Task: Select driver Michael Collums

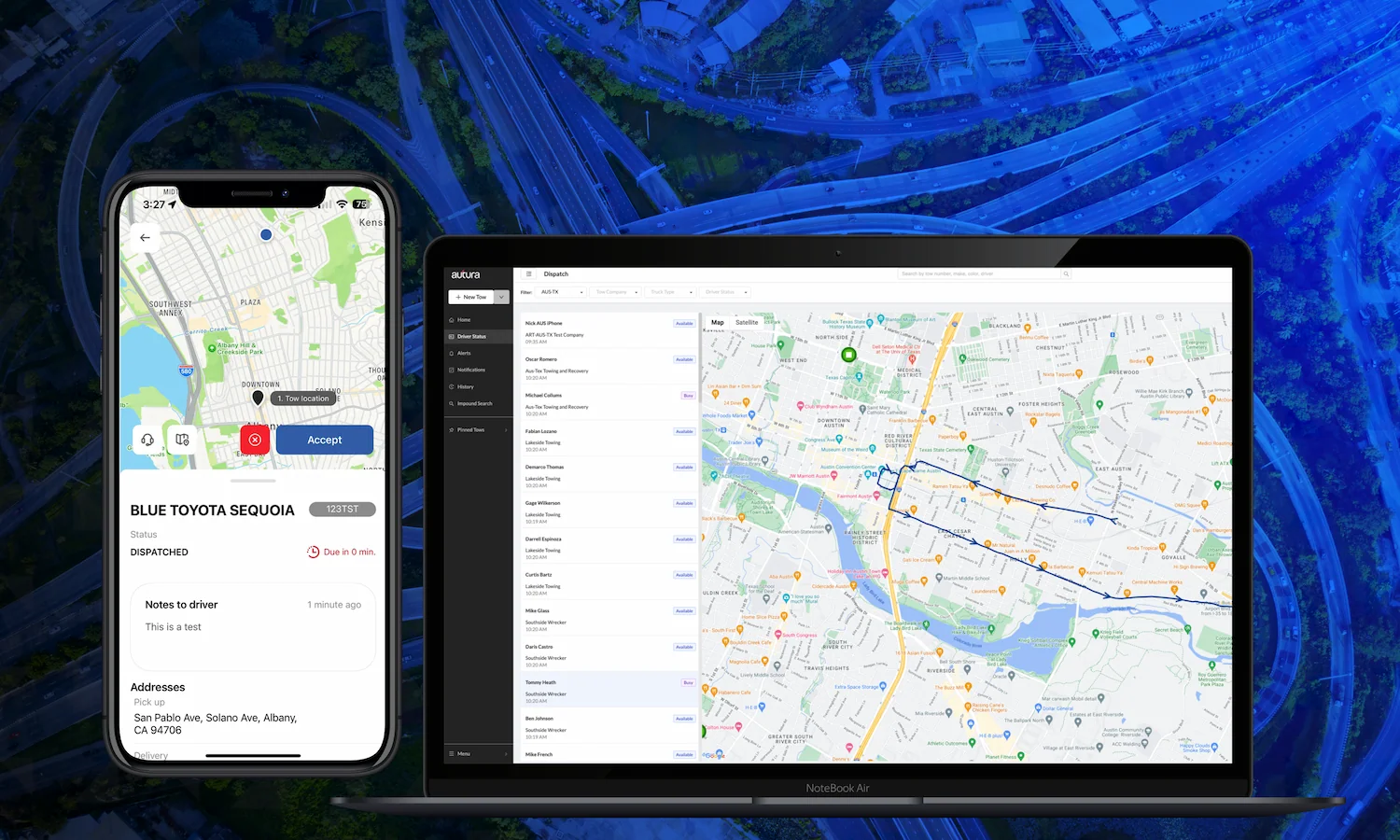Action: 608,403
